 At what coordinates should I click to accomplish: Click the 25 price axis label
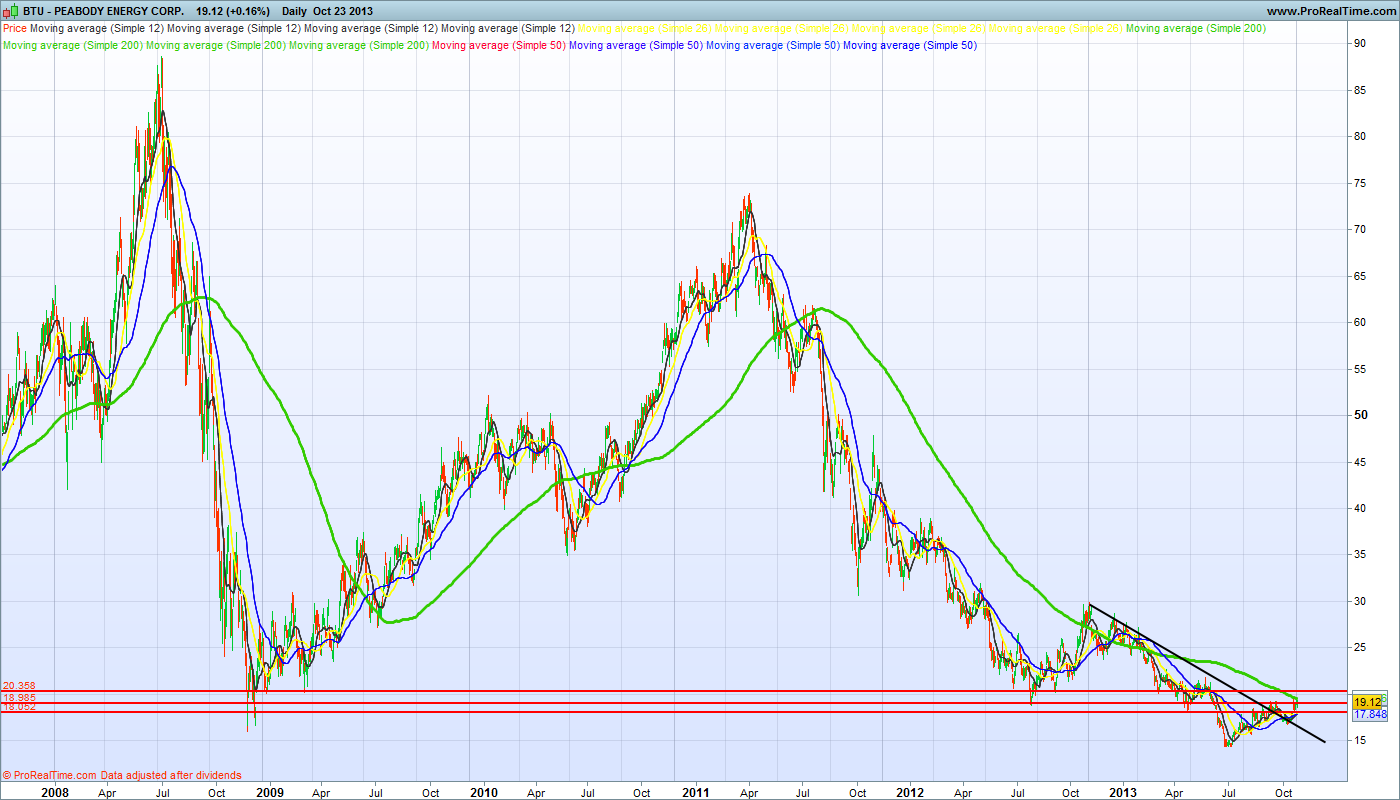1360,648
